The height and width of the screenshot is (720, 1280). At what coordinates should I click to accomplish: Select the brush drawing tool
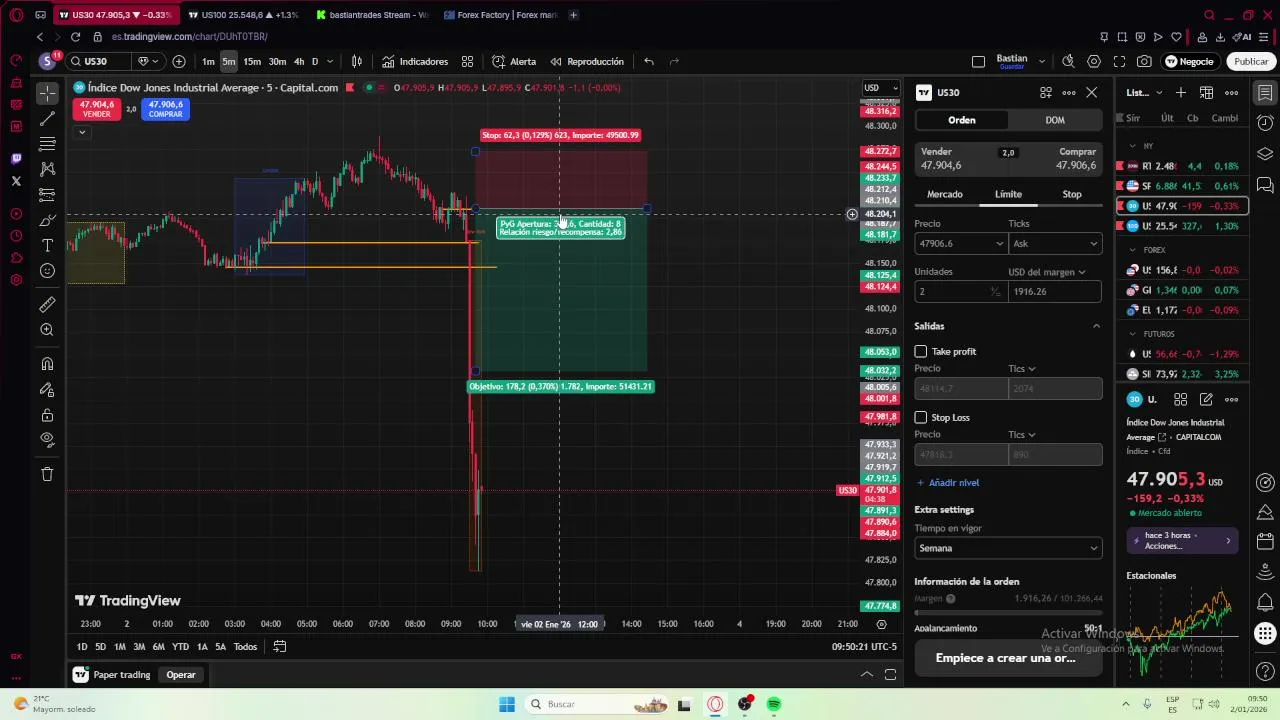(x=47, y=220)
